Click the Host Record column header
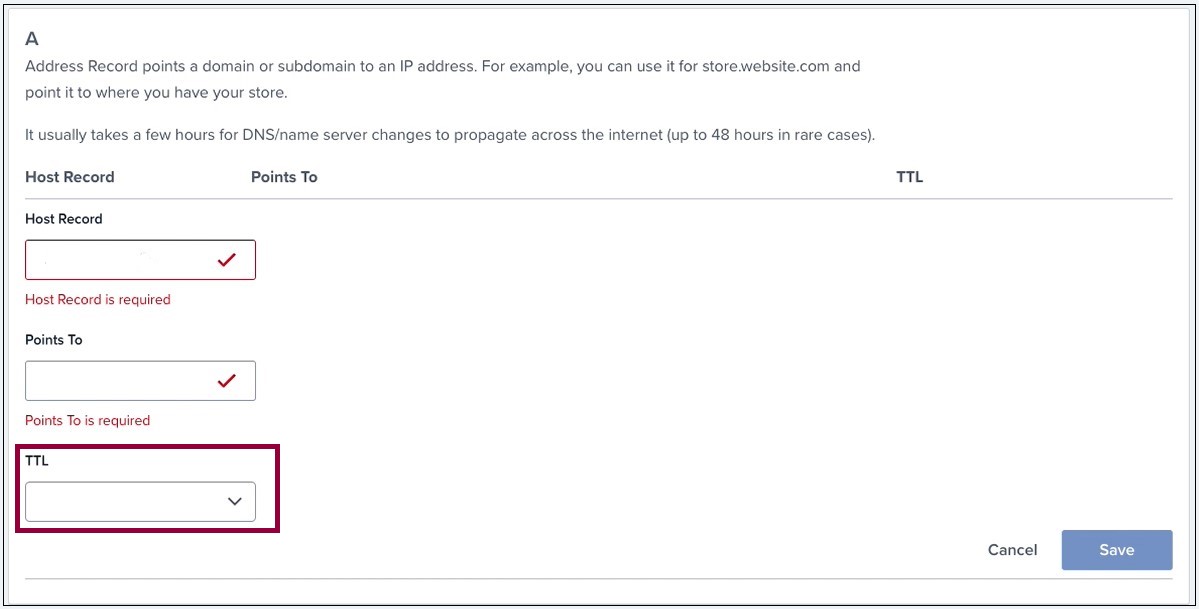1199x609 pixels. [x=70, y=177]
